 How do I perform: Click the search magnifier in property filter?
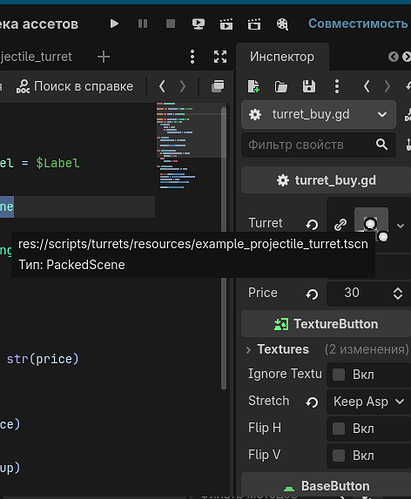[x=382, y=144]
